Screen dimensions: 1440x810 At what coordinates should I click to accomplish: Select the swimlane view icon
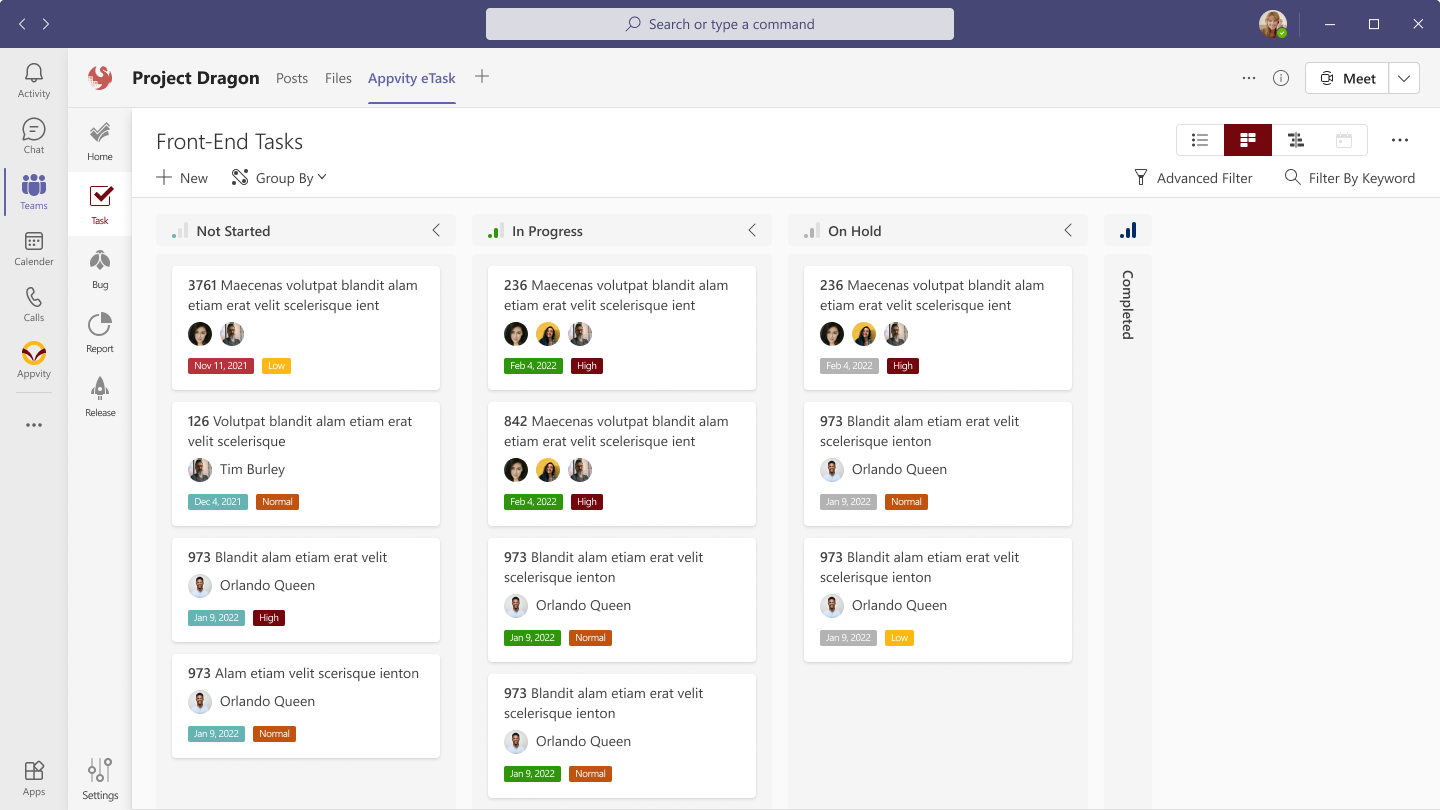pyautogui.click(x=1296, y=140)
